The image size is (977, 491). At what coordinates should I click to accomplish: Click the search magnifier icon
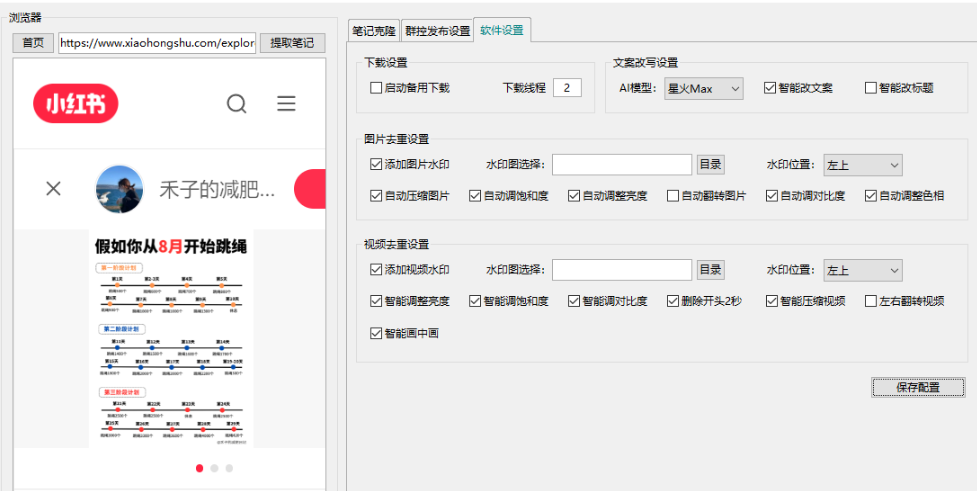236,104
